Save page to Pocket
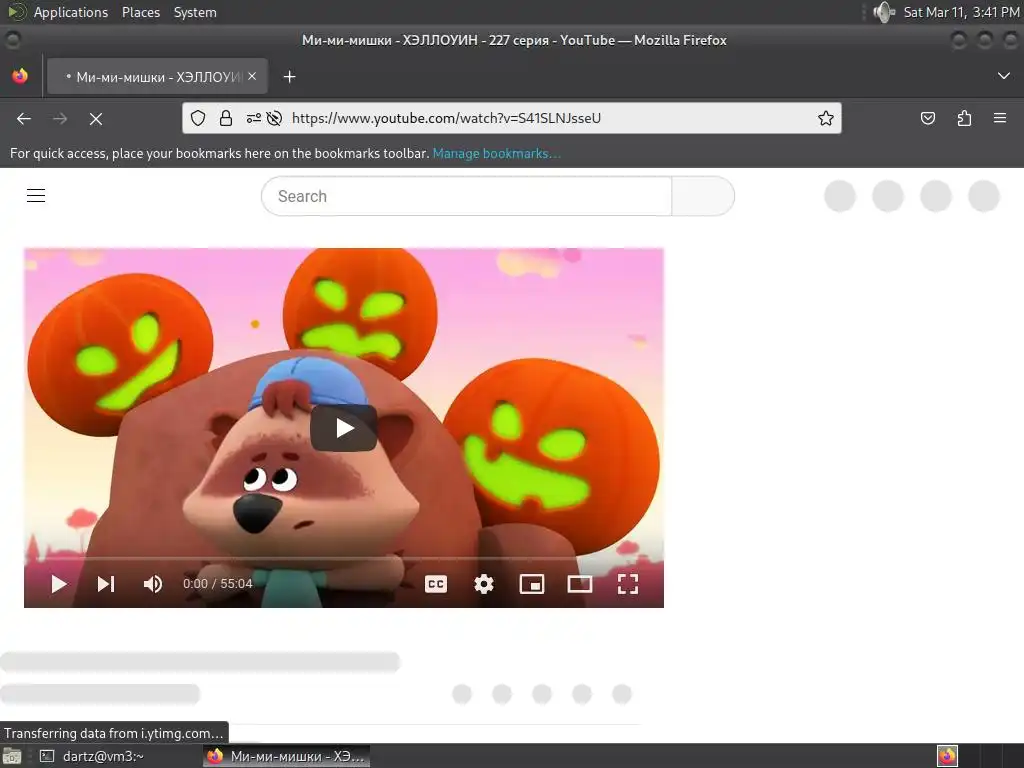 pyautogui.click(x=927, y=118)
